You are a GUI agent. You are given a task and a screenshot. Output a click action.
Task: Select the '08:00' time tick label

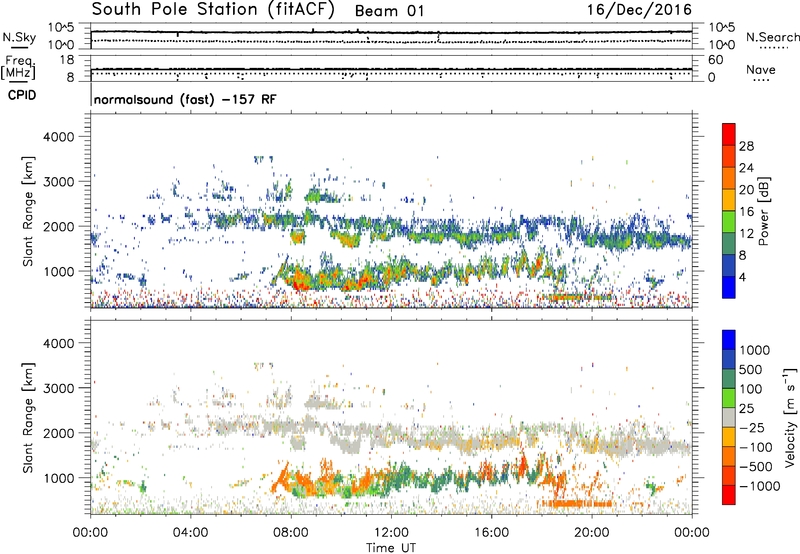pos(291,533)
